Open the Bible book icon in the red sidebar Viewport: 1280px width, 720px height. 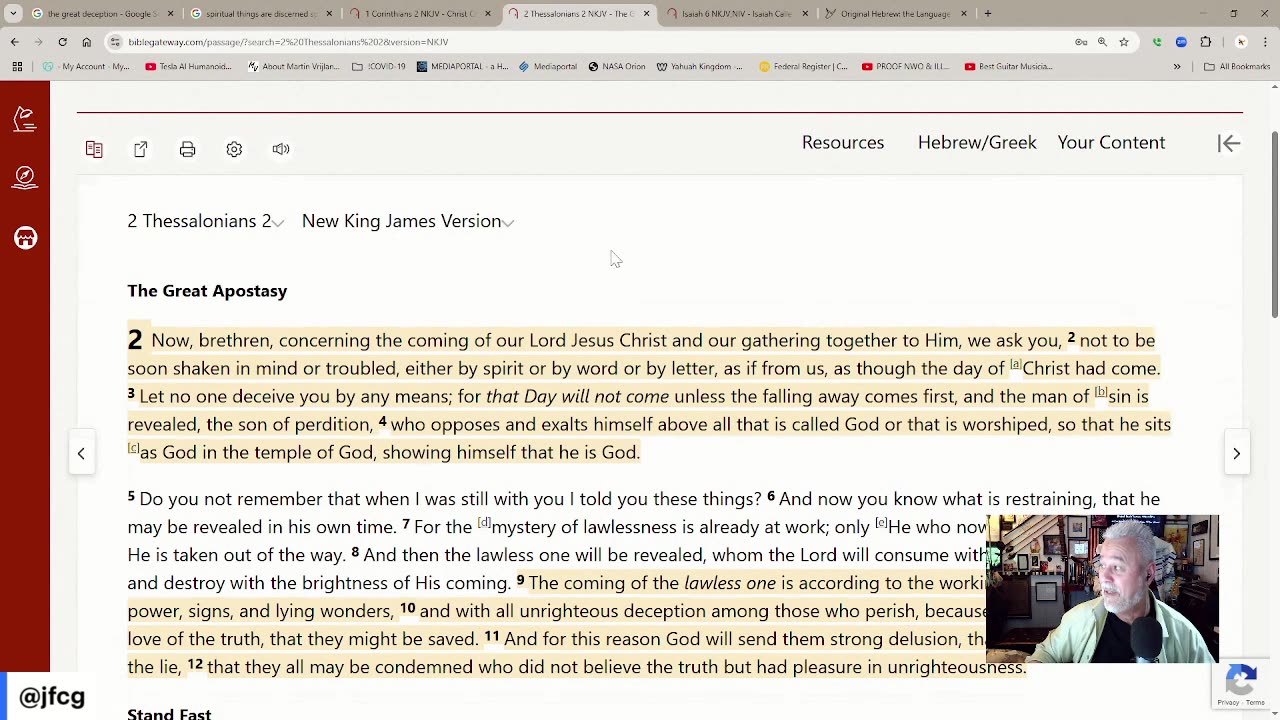tap(25, 119)
